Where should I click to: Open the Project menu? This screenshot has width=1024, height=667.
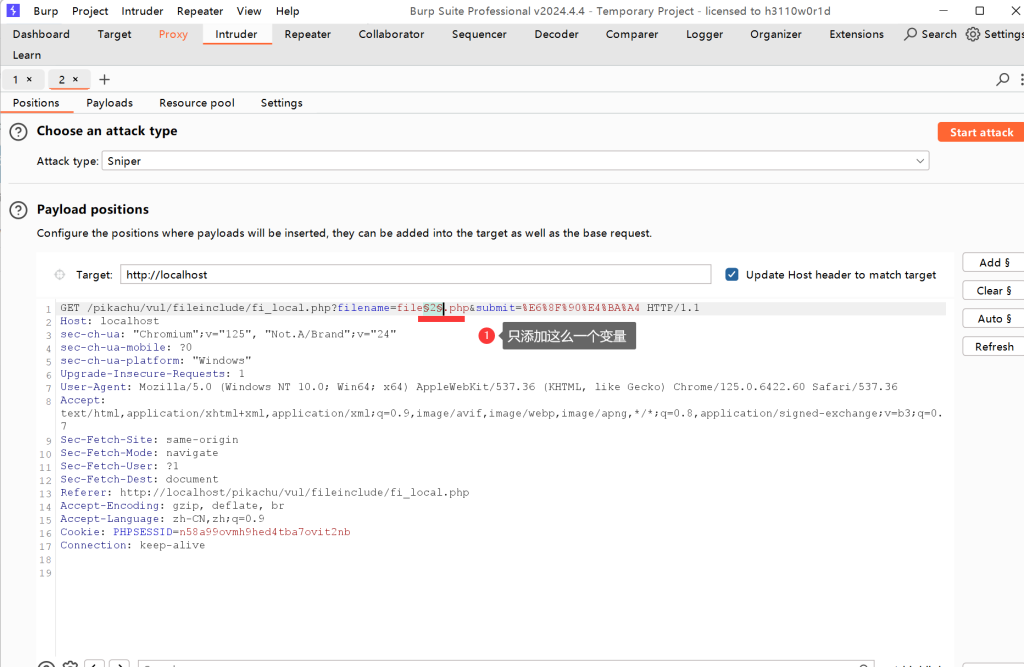pos(90,11)
